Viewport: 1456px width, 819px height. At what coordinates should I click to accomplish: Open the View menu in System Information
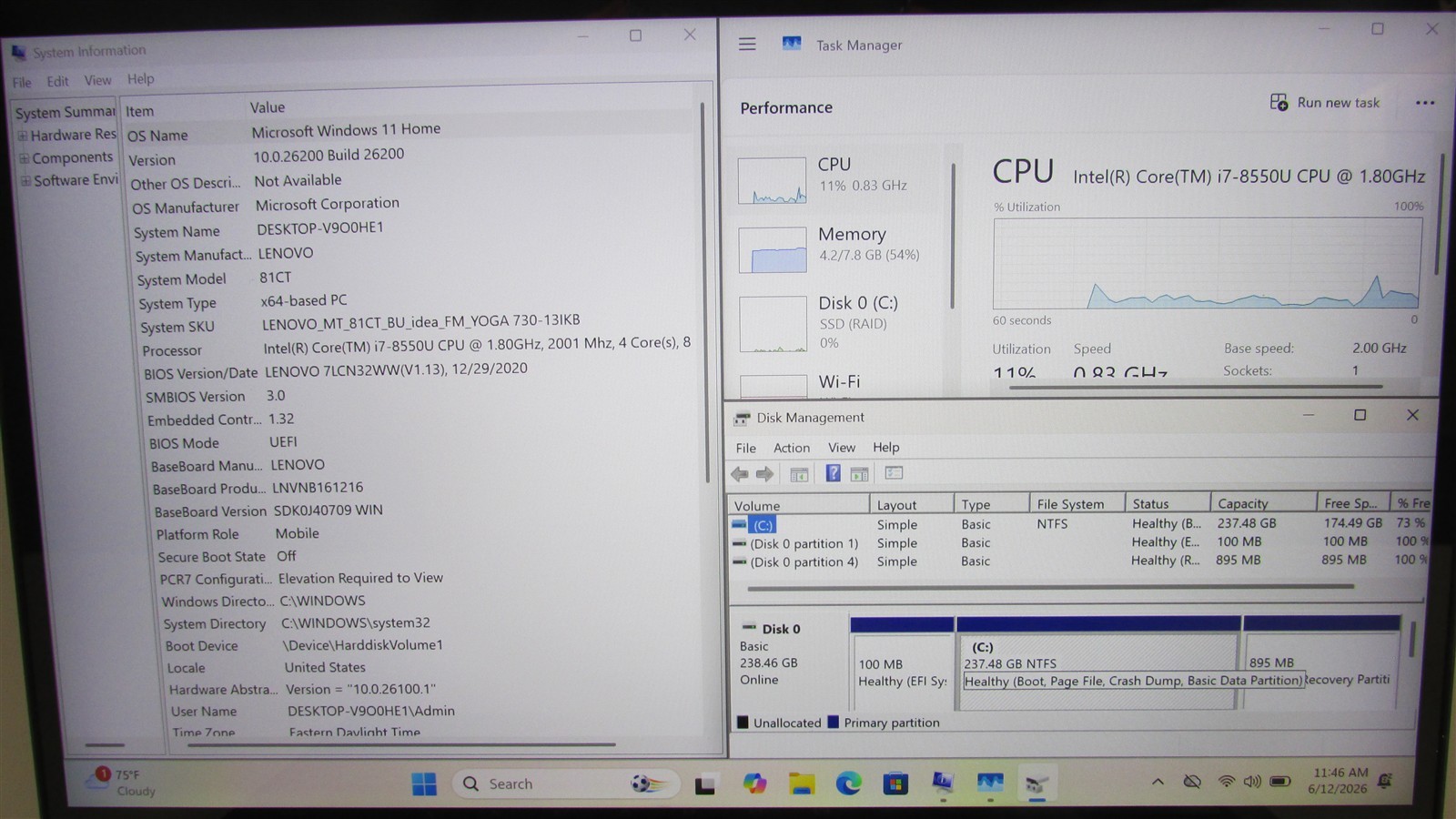tap(97, 80)
